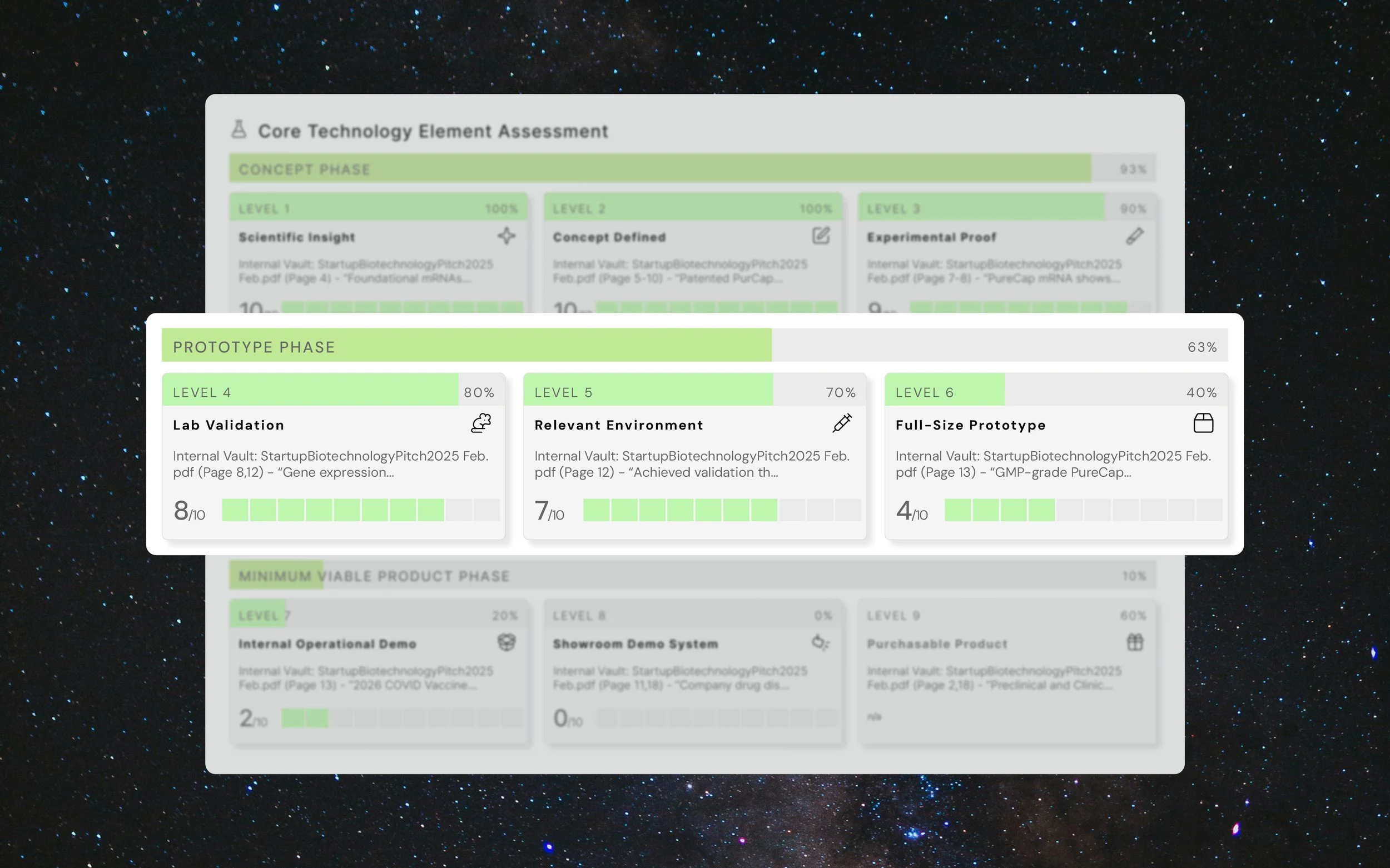Click the Concept Defined card title
Image resolution: width=1390 pixels, height=868 pixels.
(609, 237)
